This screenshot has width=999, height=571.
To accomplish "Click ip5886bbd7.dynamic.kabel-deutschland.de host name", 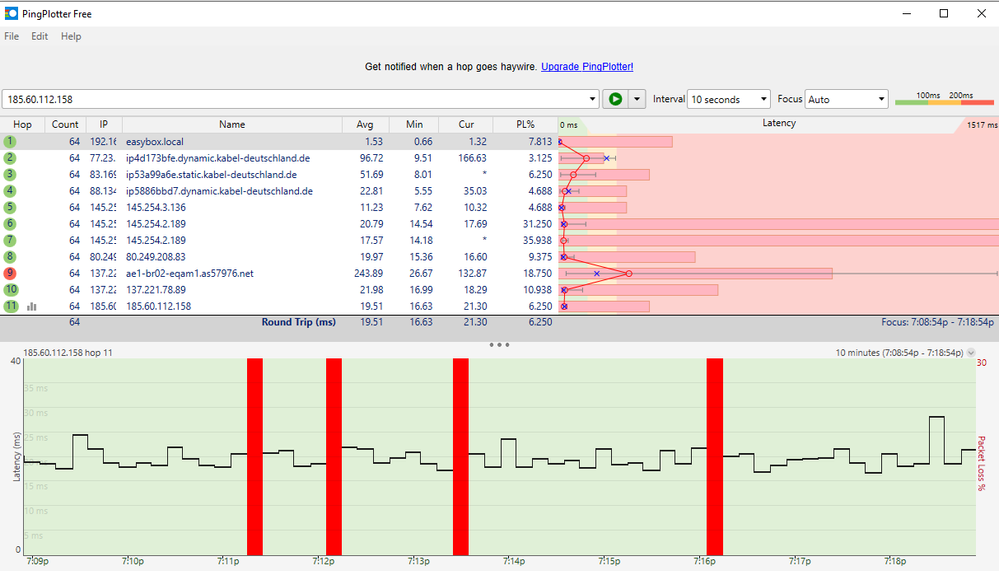I will click(x=219, y=191).
